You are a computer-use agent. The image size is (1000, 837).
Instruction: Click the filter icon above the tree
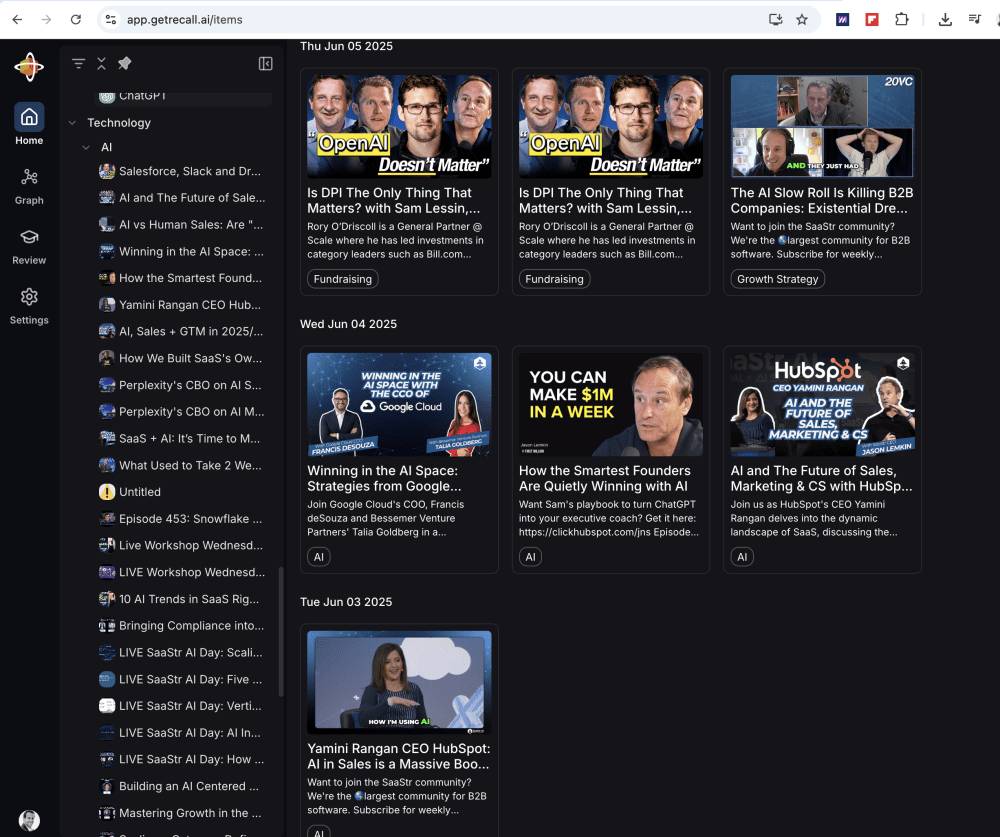(78, 64)
